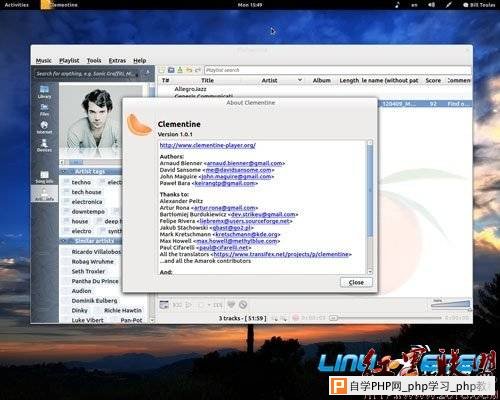The height and width of the screenshot is (400, 500).
Task: Open the Library sidebar tab
Action: click(x=44, y=92)
